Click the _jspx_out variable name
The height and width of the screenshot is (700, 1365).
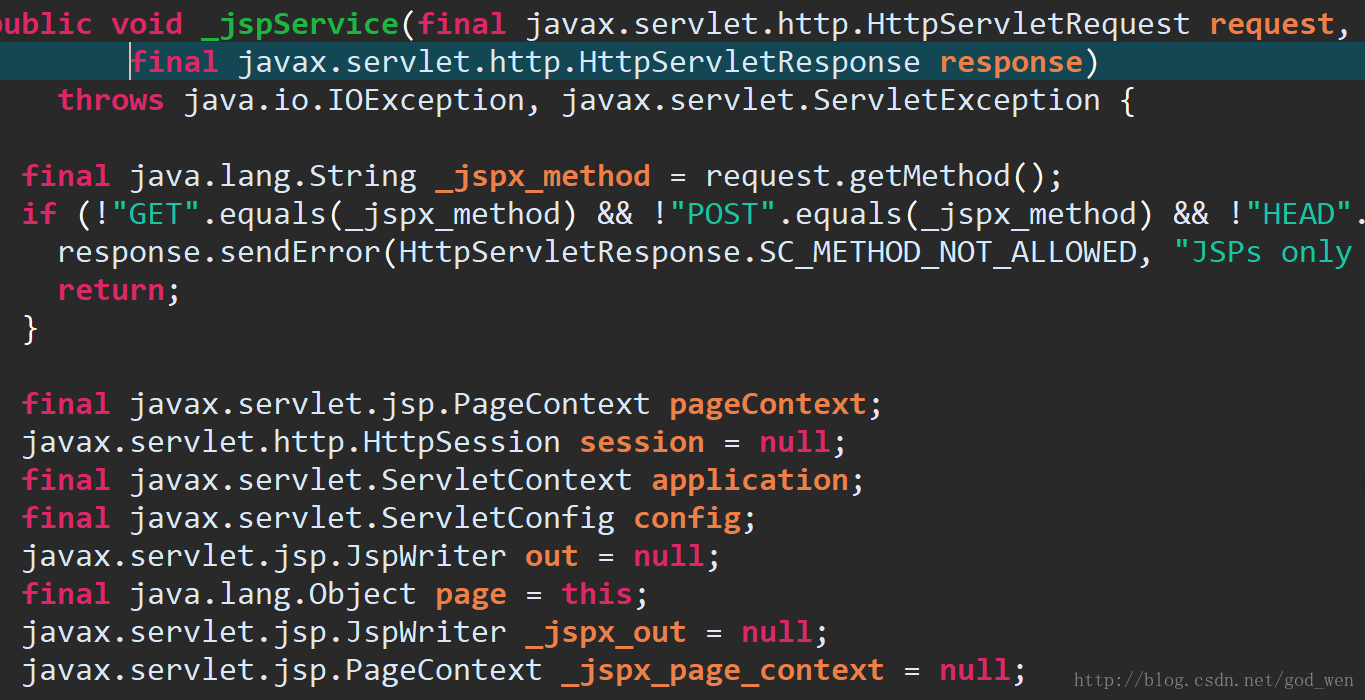[606, 633]
